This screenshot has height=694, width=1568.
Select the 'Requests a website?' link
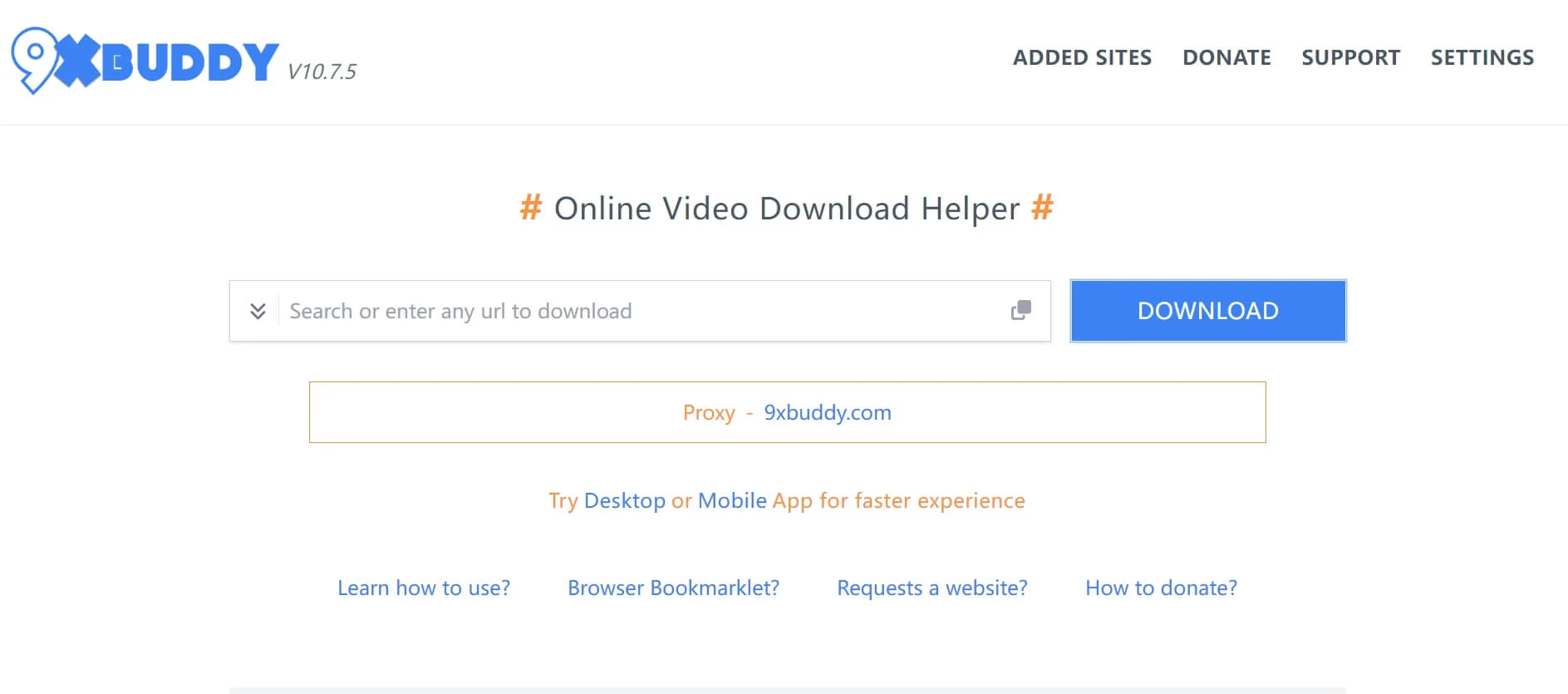point(931,588)
